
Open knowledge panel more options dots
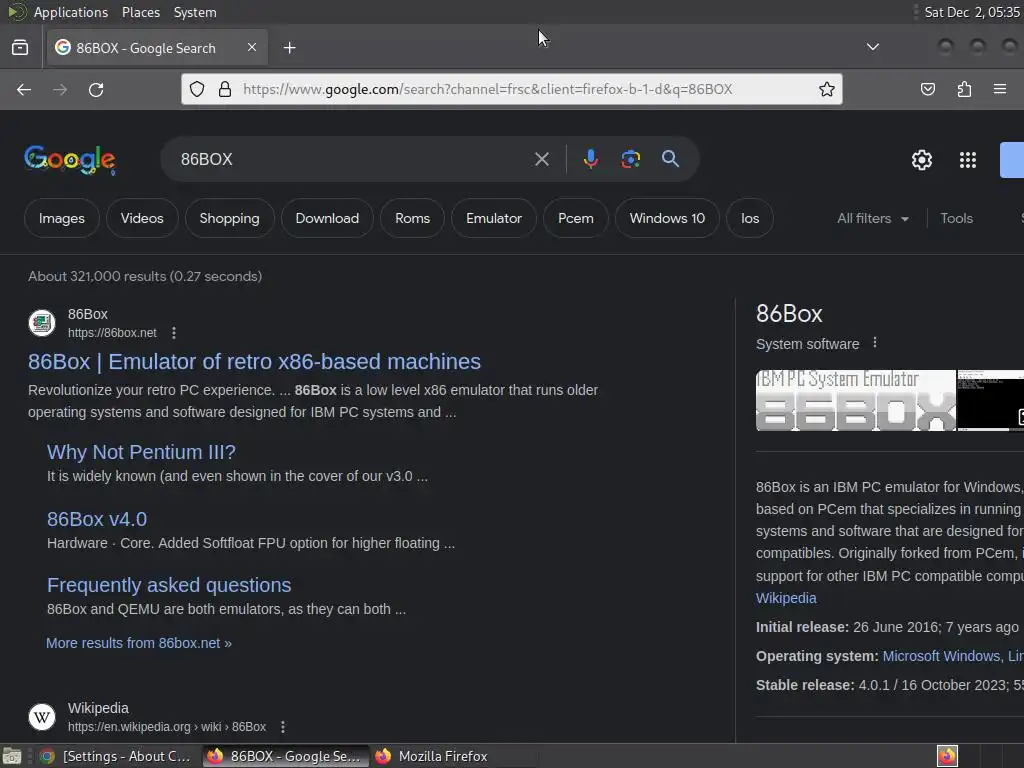(x=875, y=343)
